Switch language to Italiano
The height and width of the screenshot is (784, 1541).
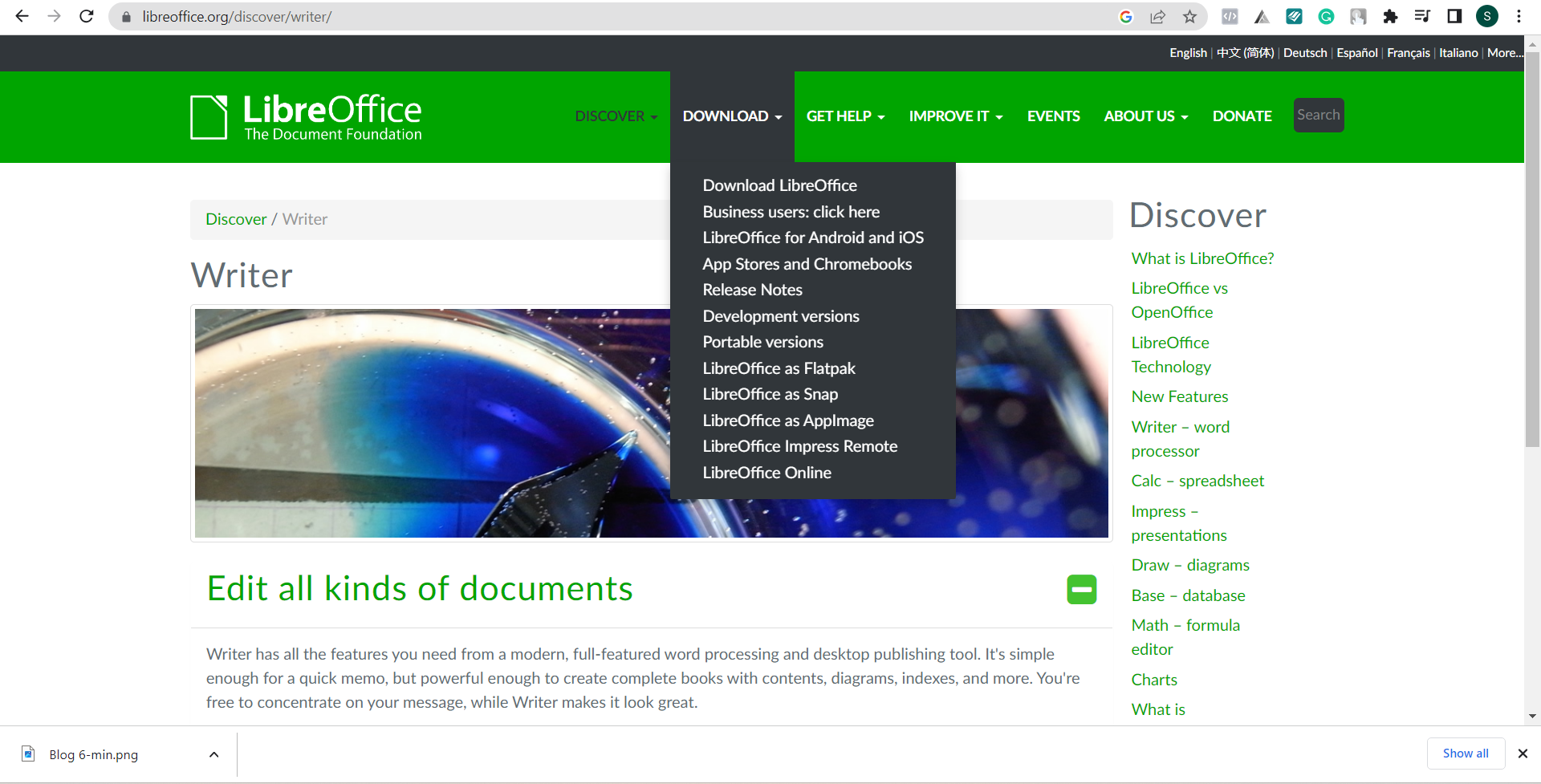[1458, 53]
